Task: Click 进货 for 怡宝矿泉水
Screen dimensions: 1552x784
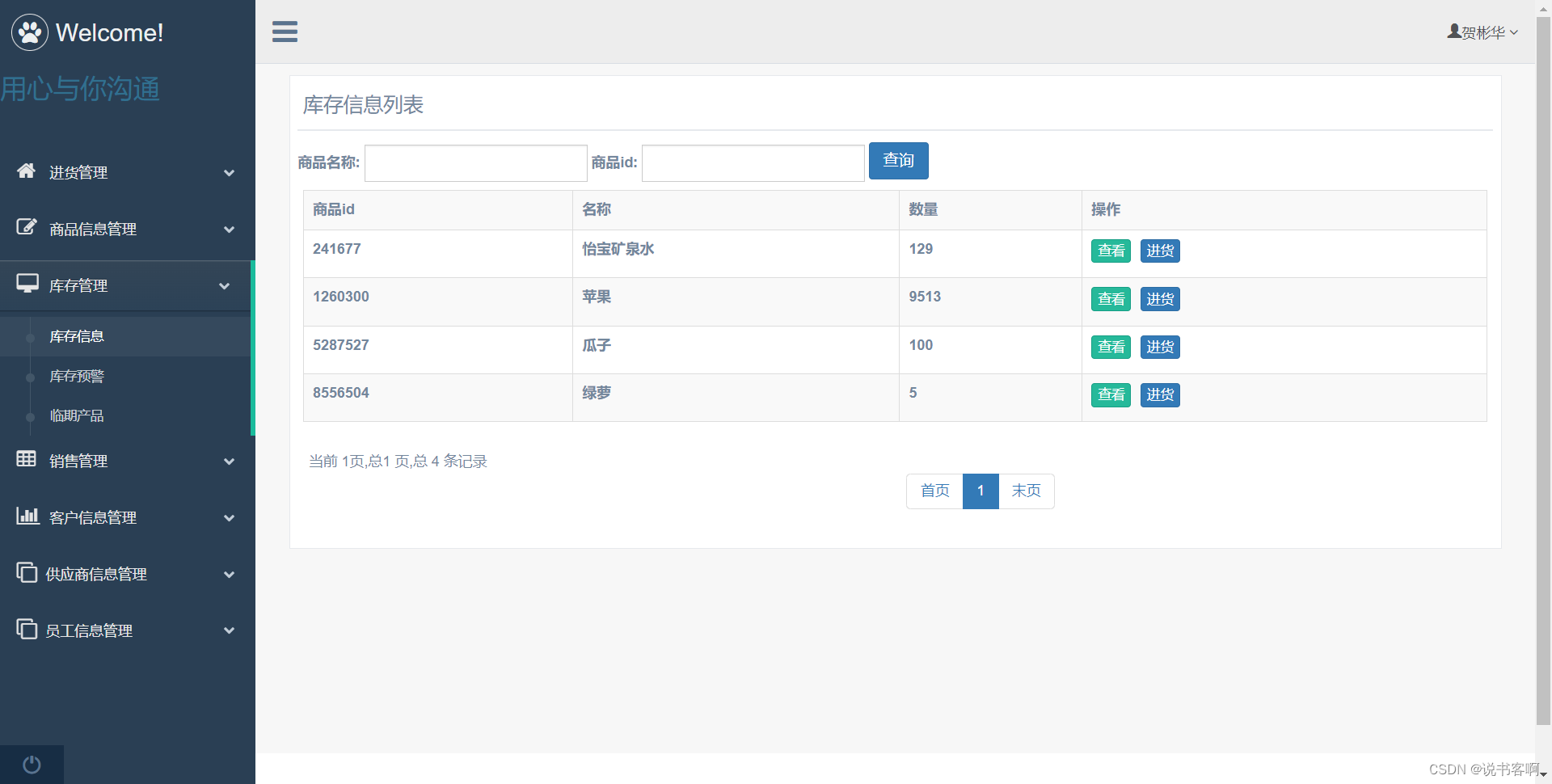Action: 1160,251
